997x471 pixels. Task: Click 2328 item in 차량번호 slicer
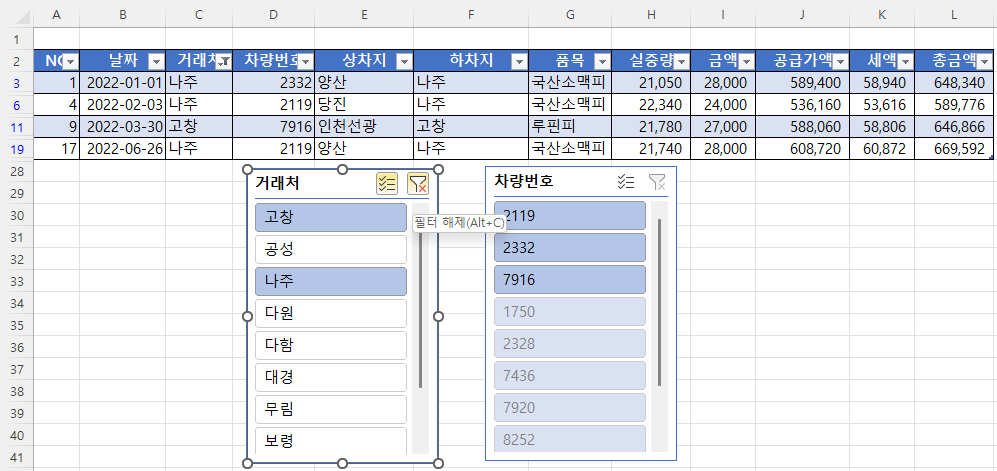[570, 343]
